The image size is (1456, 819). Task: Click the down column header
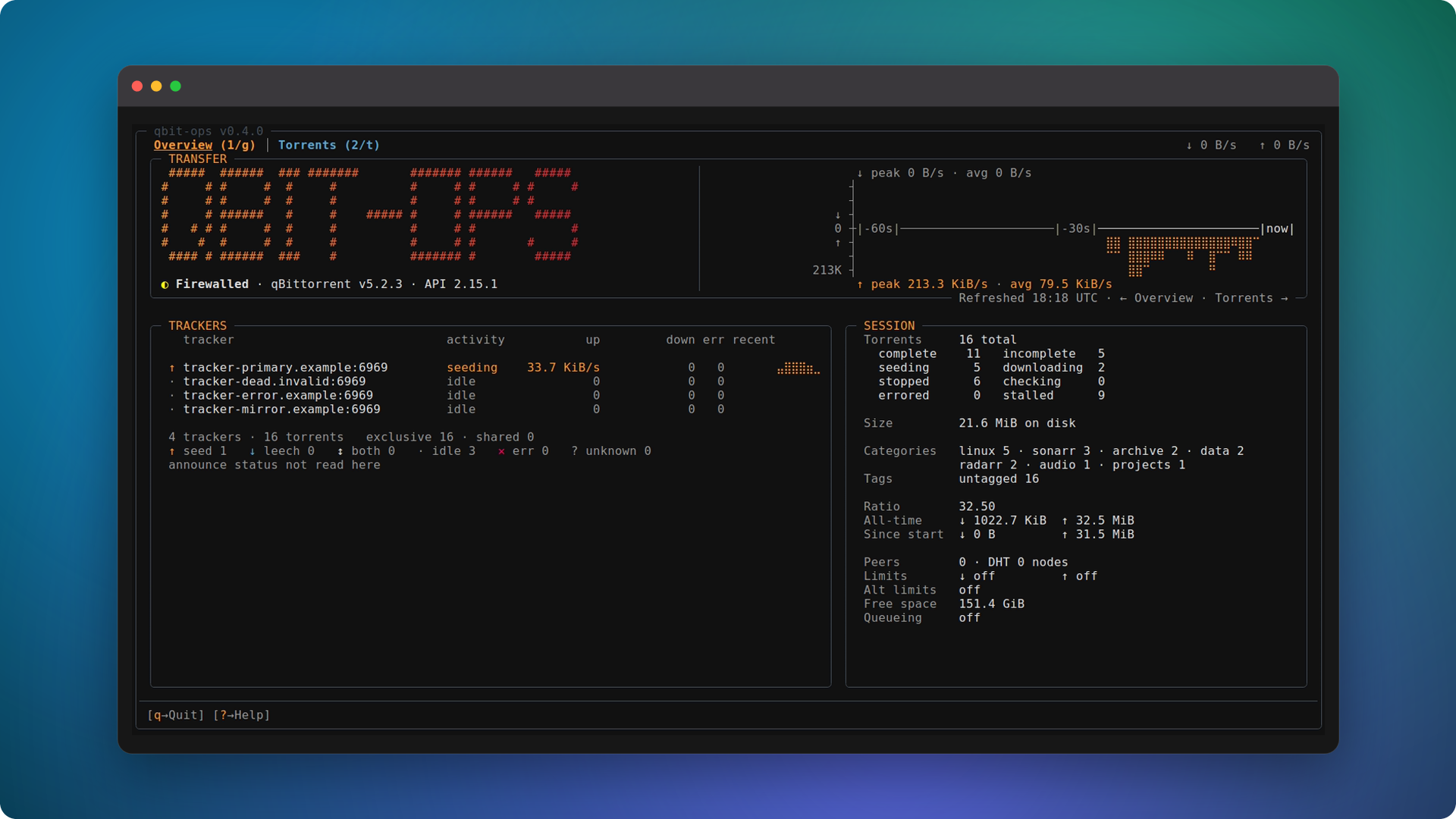click(680, 340)
